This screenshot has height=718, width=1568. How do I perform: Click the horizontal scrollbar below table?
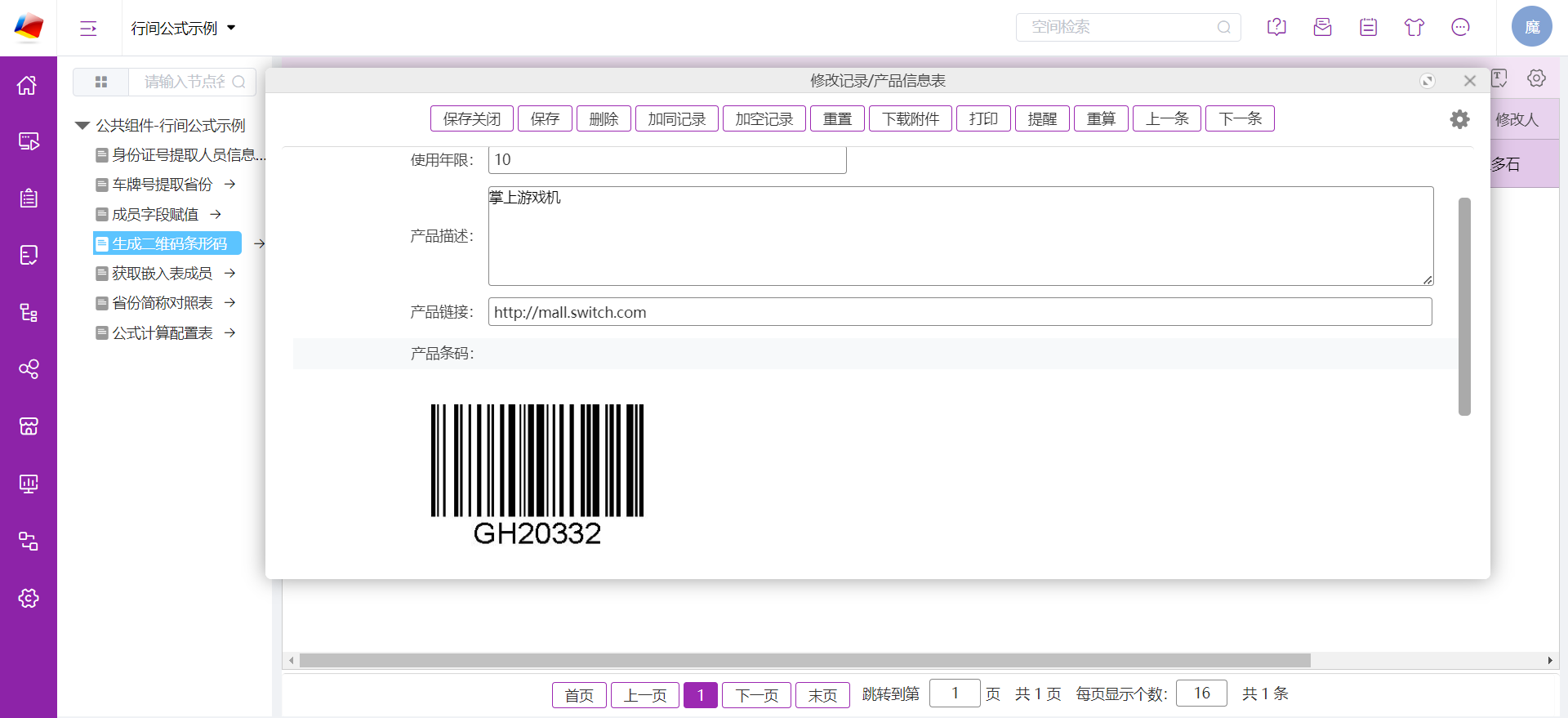[x=804, y=660]
